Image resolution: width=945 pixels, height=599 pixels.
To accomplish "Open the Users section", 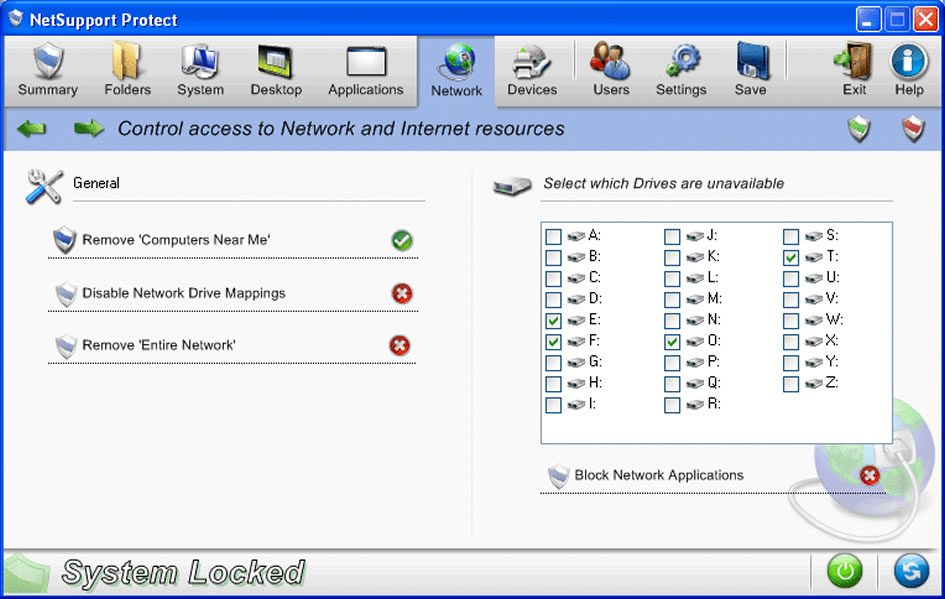I will [611, 71].
